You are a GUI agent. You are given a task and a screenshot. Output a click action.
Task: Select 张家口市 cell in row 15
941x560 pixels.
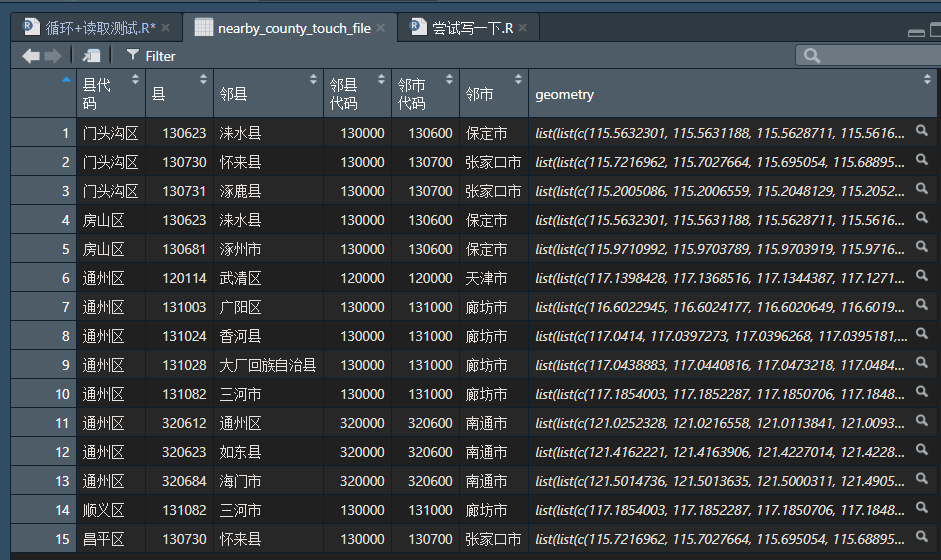coord(494,539)
